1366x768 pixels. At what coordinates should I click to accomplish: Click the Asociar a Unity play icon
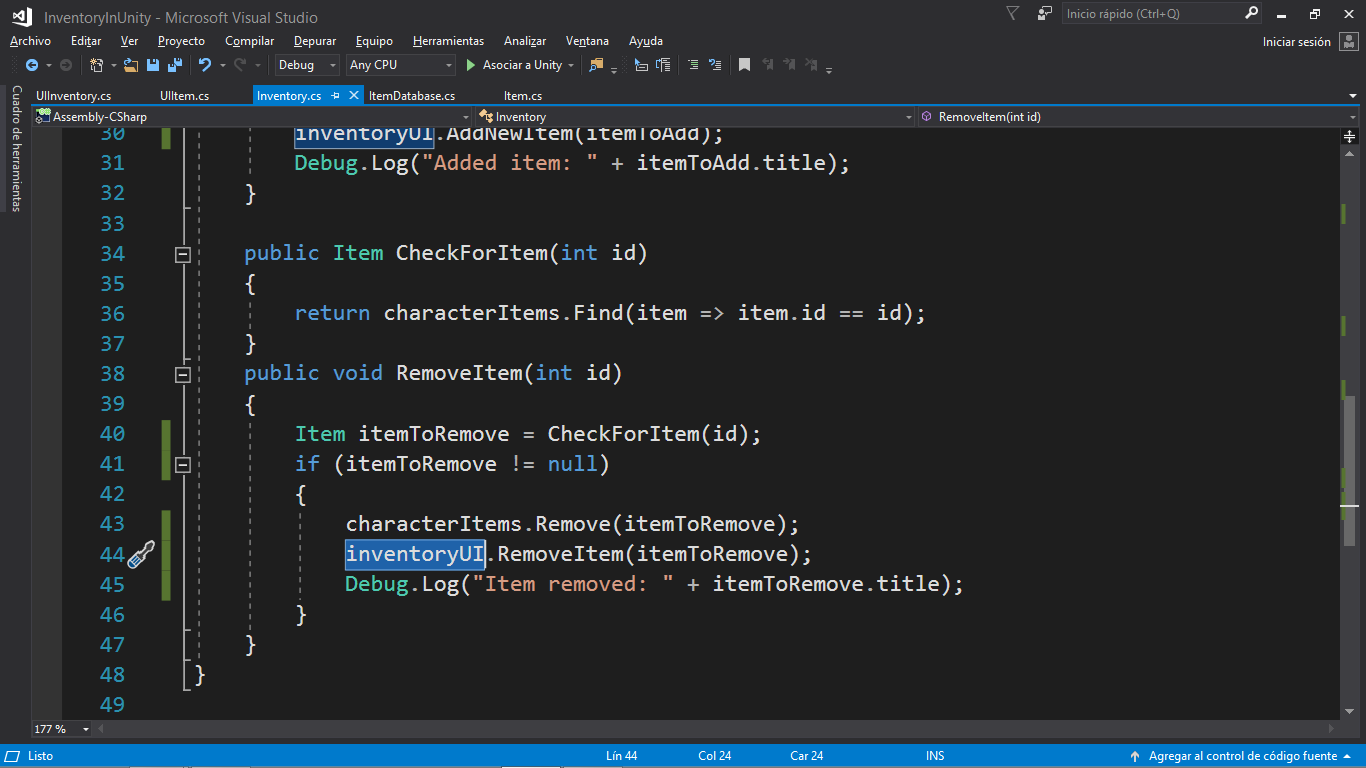pyautogui.click(x=468, y=65)
